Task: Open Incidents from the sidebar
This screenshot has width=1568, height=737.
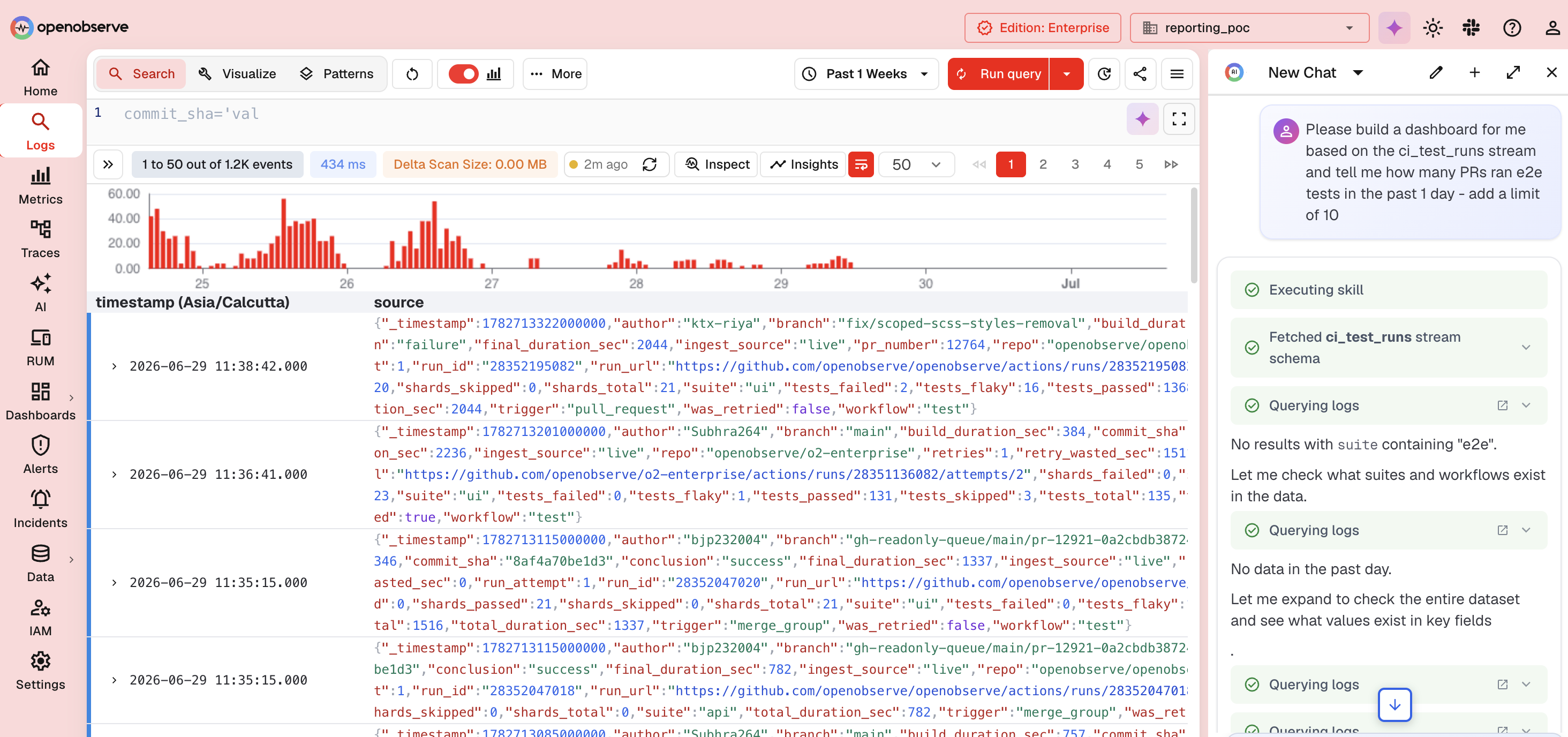Action: (x=40, y=509)
